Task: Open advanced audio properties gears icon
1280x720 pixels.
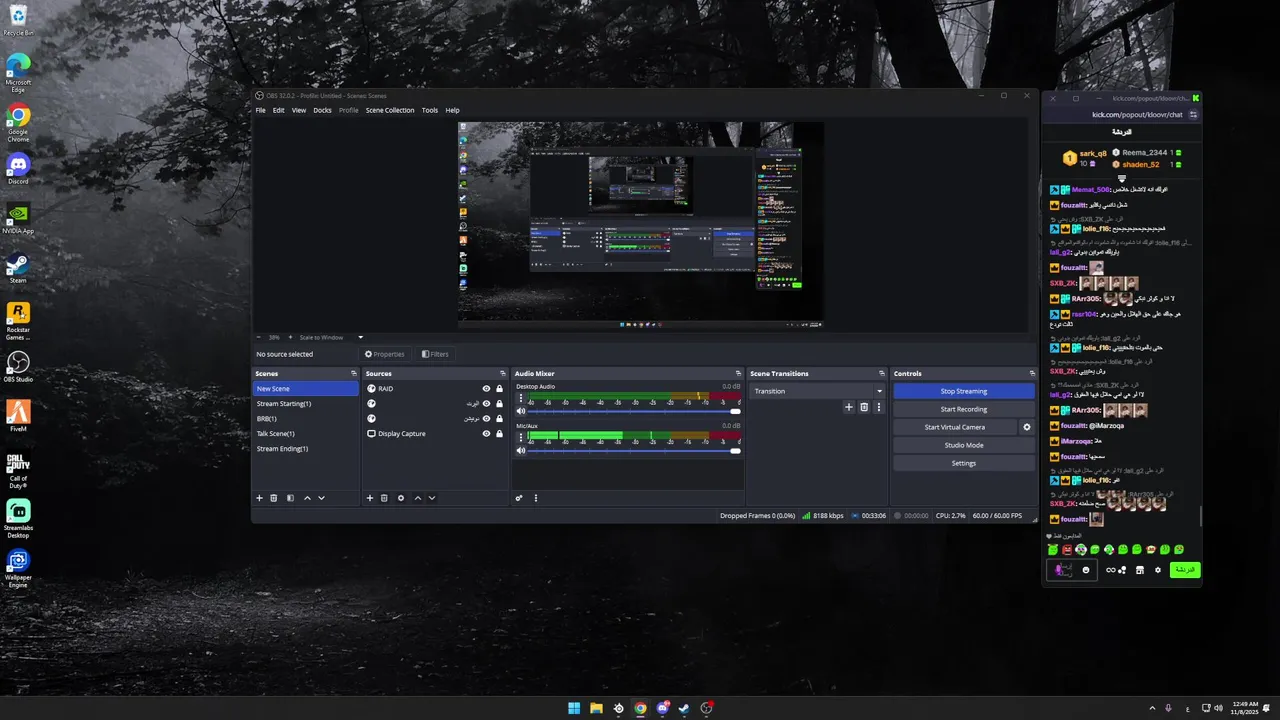Action: click(519, 498)
